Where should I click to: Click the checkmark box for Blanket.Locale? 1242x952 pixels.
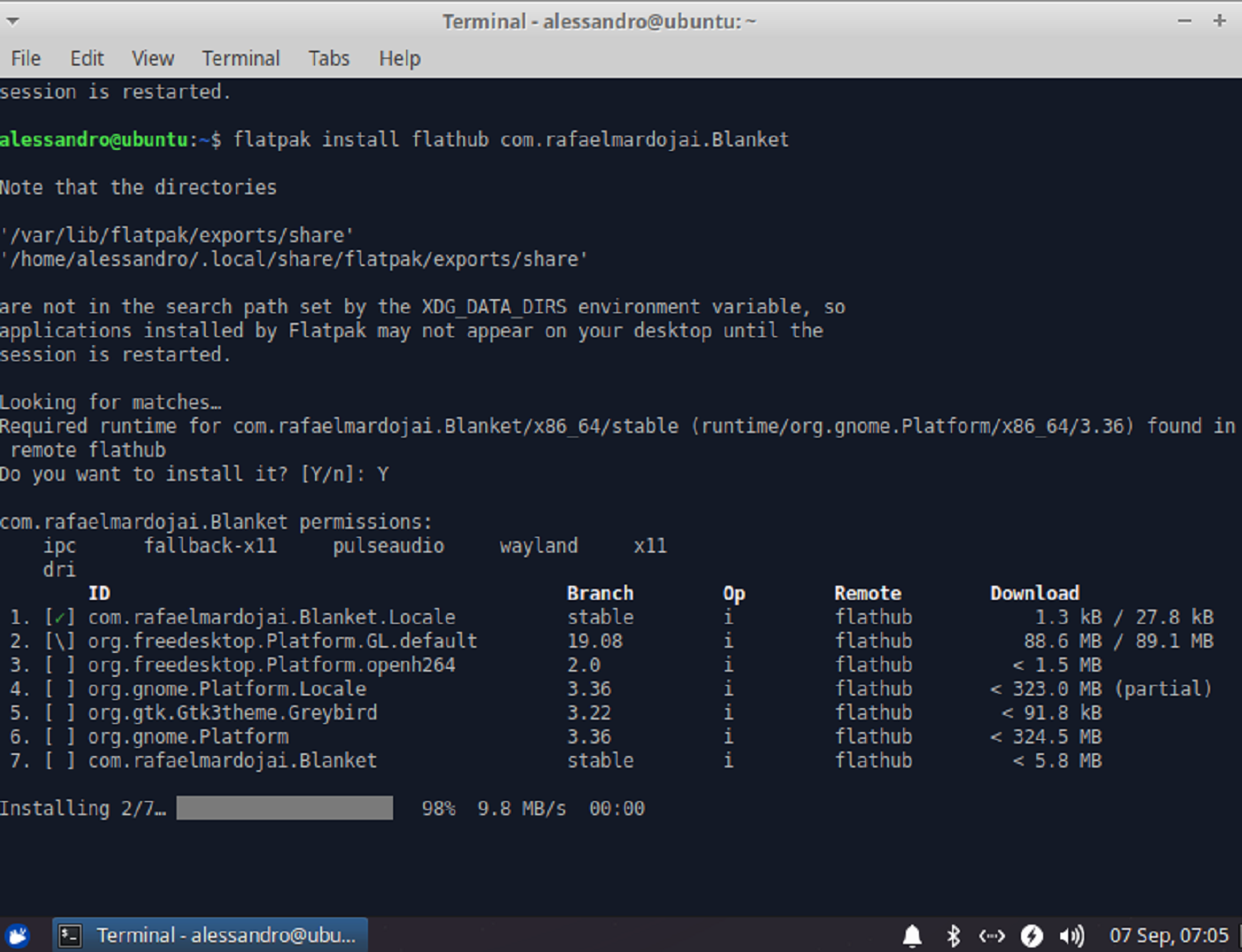59,618
